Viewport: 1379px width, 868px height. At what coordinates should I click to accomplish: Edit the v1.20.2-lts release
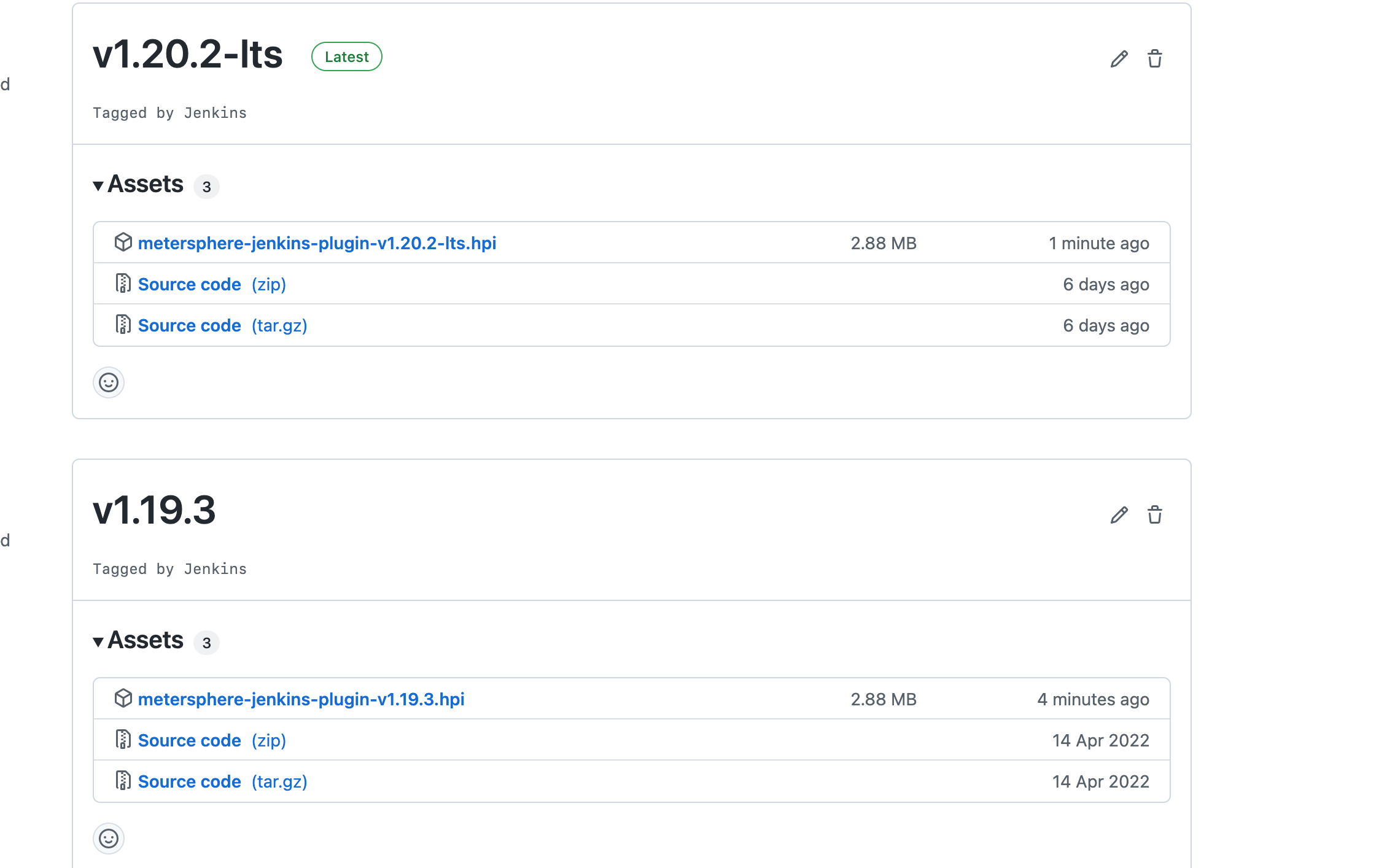click(1119, 58)
